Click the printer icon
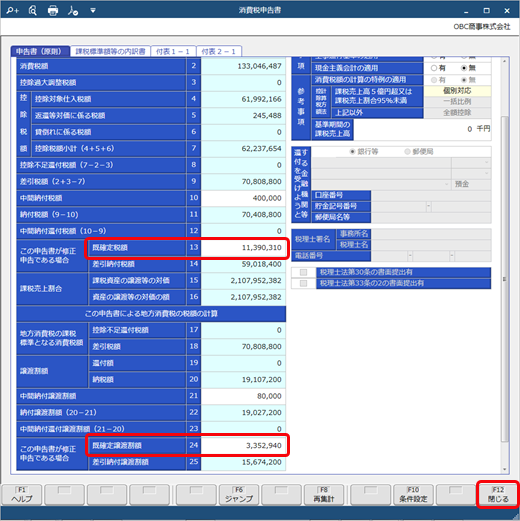The height and width of the screenshot is (521, 520). [53, 10]
